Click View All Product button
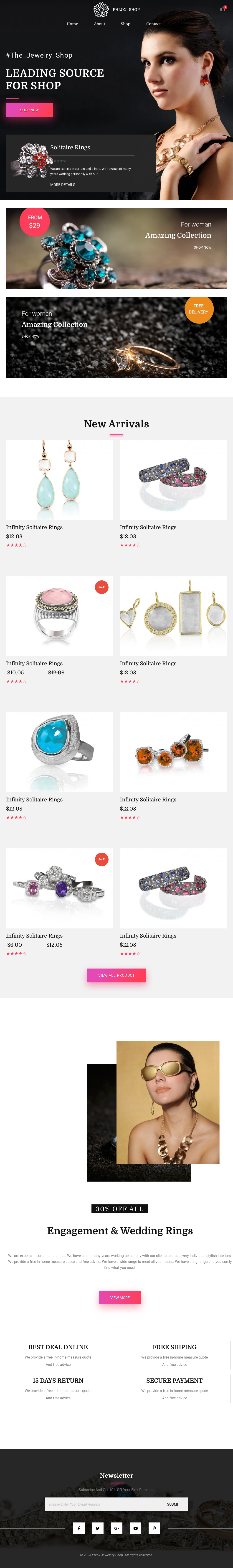This screenshot has height=1568, width=233. pyautogui.click(x=116, y=975)
